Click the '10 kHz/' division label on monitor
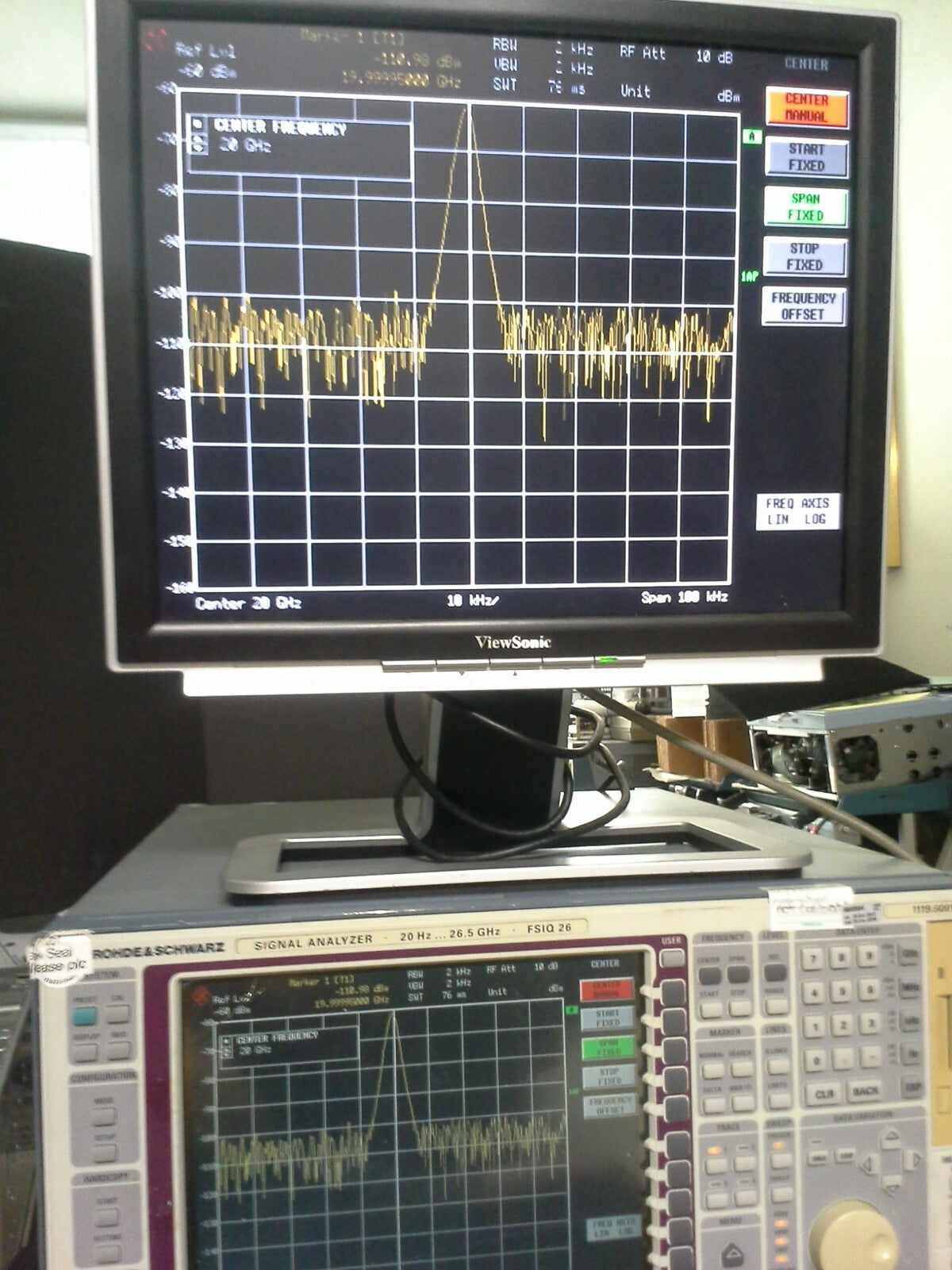This screenshot has height=1270, width=952. click(x=473, y=601)
